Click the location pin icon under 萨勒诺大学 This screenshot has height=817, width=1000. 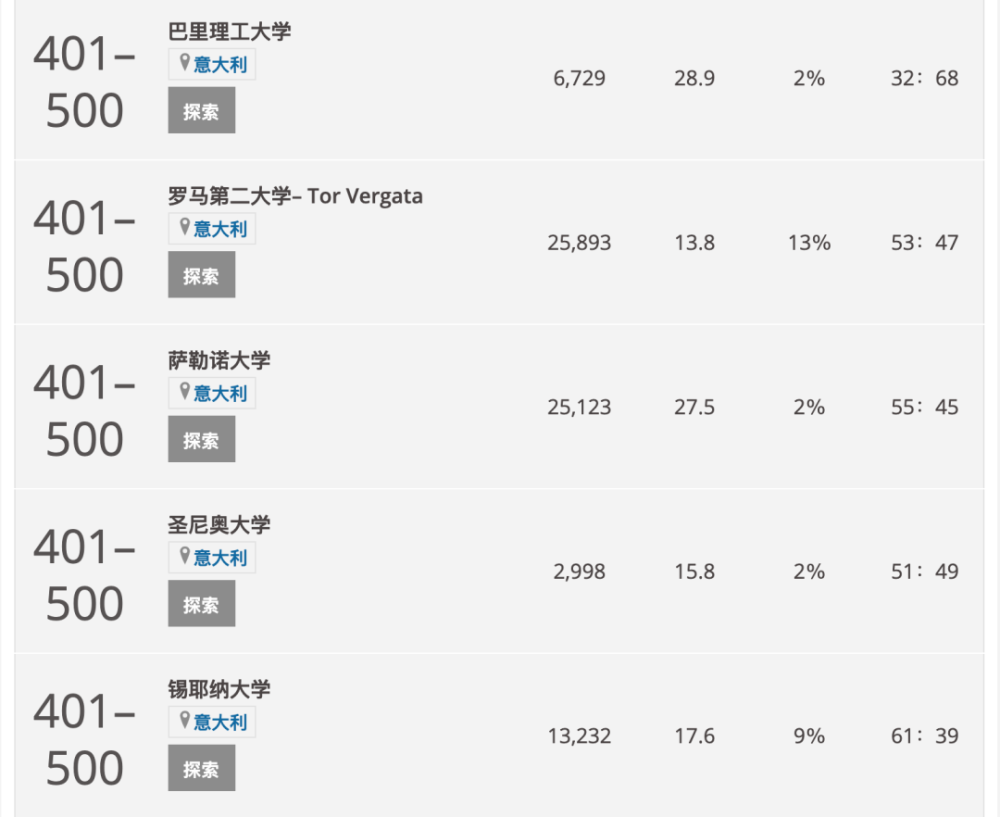(x=184, y=392)
